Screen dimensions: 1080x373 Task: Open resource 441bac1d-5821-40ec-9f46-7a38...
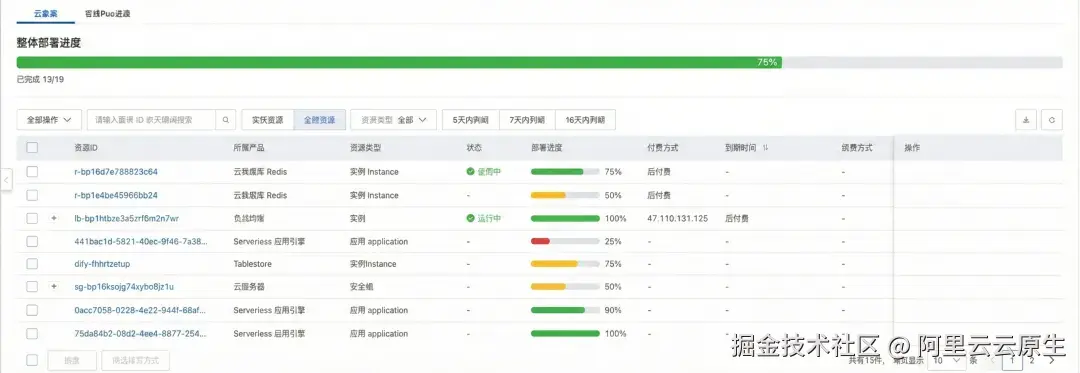click(141, 242)
